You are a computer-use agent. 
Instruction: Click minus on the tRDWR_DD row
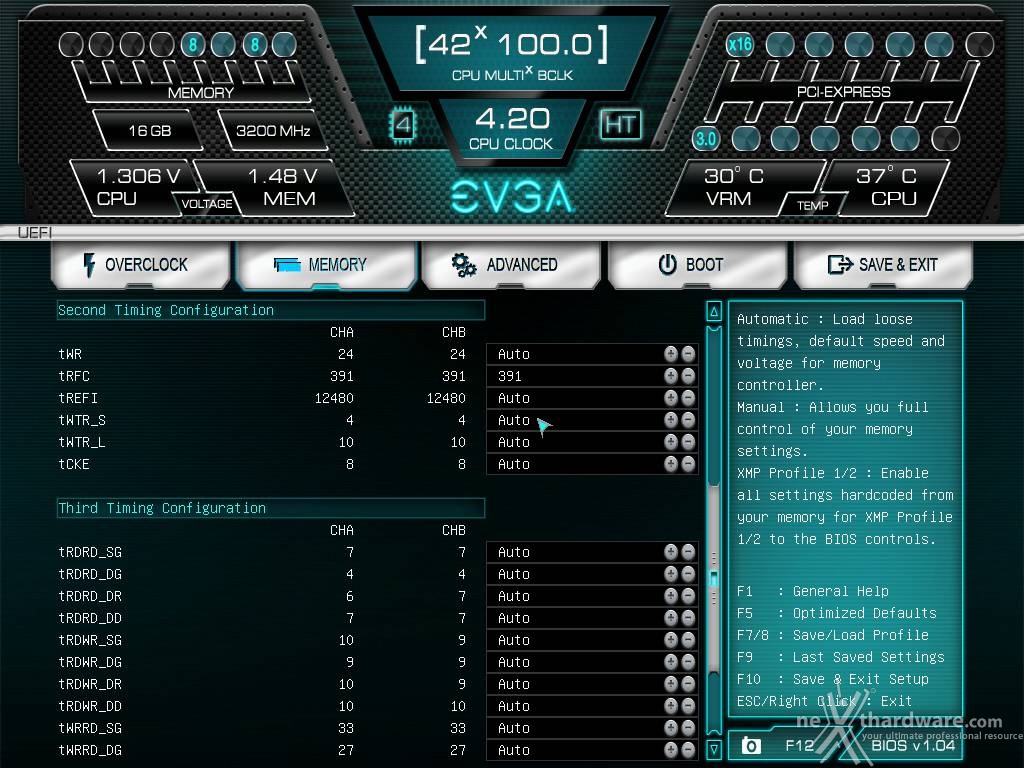point(688,706)
